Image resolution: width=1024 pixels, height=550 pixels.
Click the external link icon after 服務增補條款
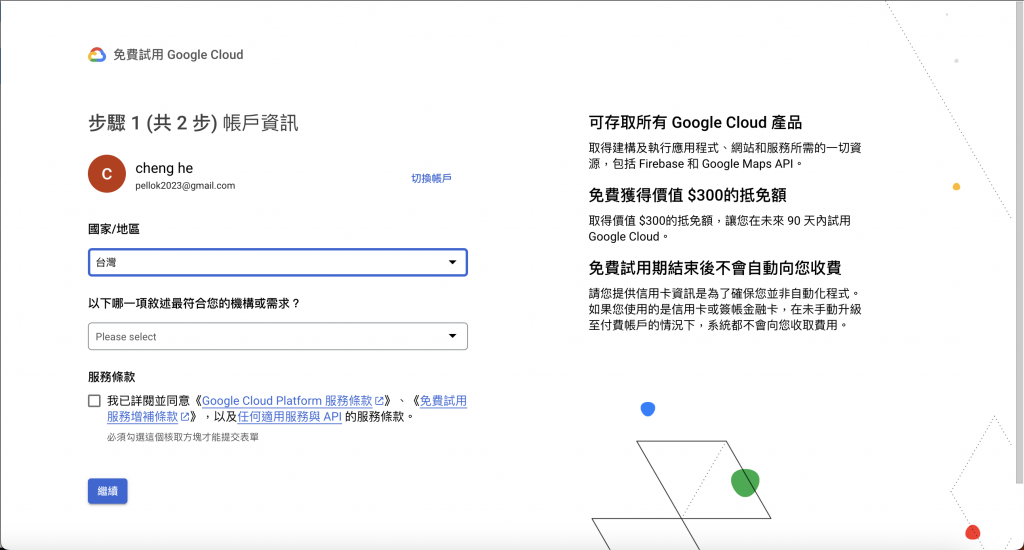click(185, 416)
